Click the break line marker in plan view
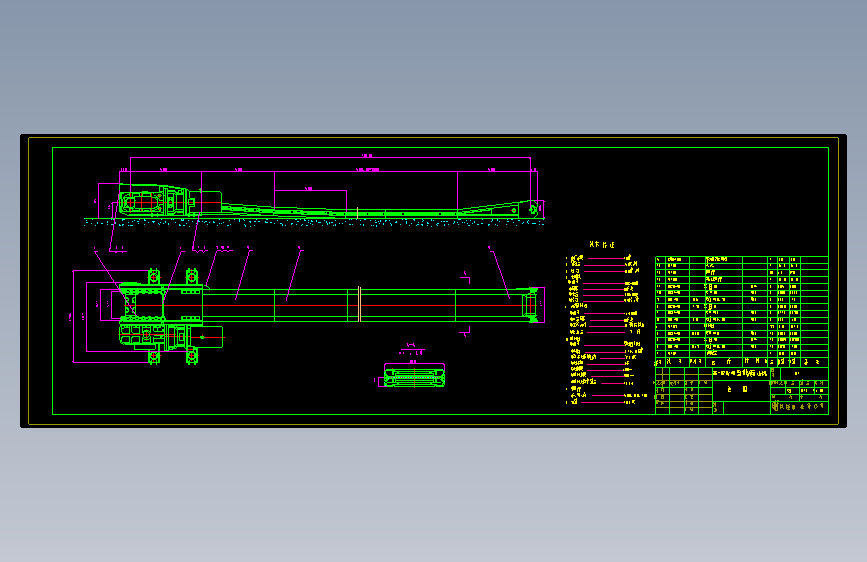Viewport: 867px width, 562px height. (x=359, y=304)
